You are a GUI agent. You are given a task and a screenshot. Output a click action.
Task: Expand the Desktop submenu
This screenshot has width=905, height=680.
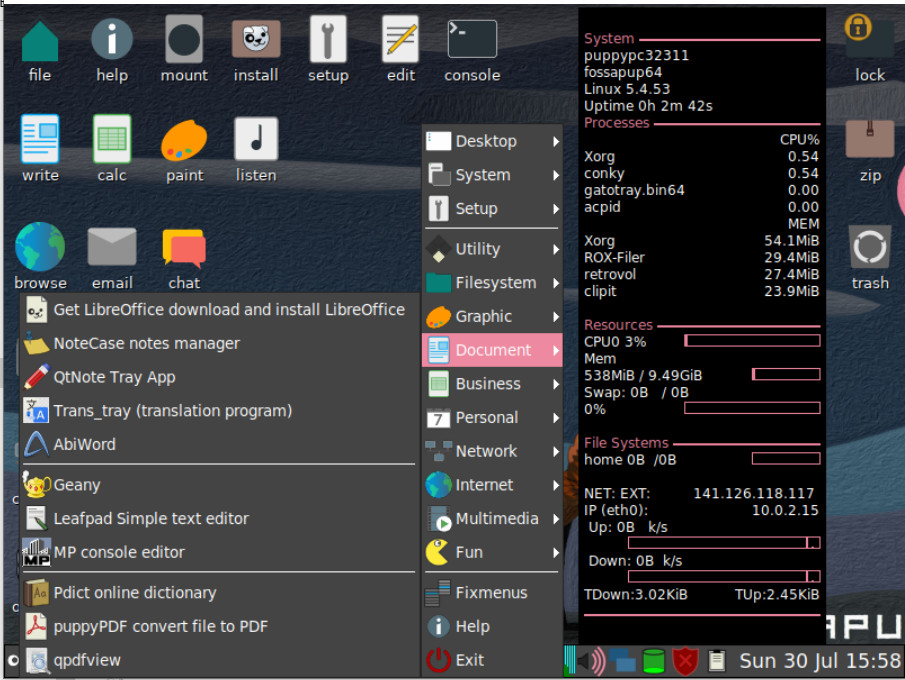click(x=493, y=141)
